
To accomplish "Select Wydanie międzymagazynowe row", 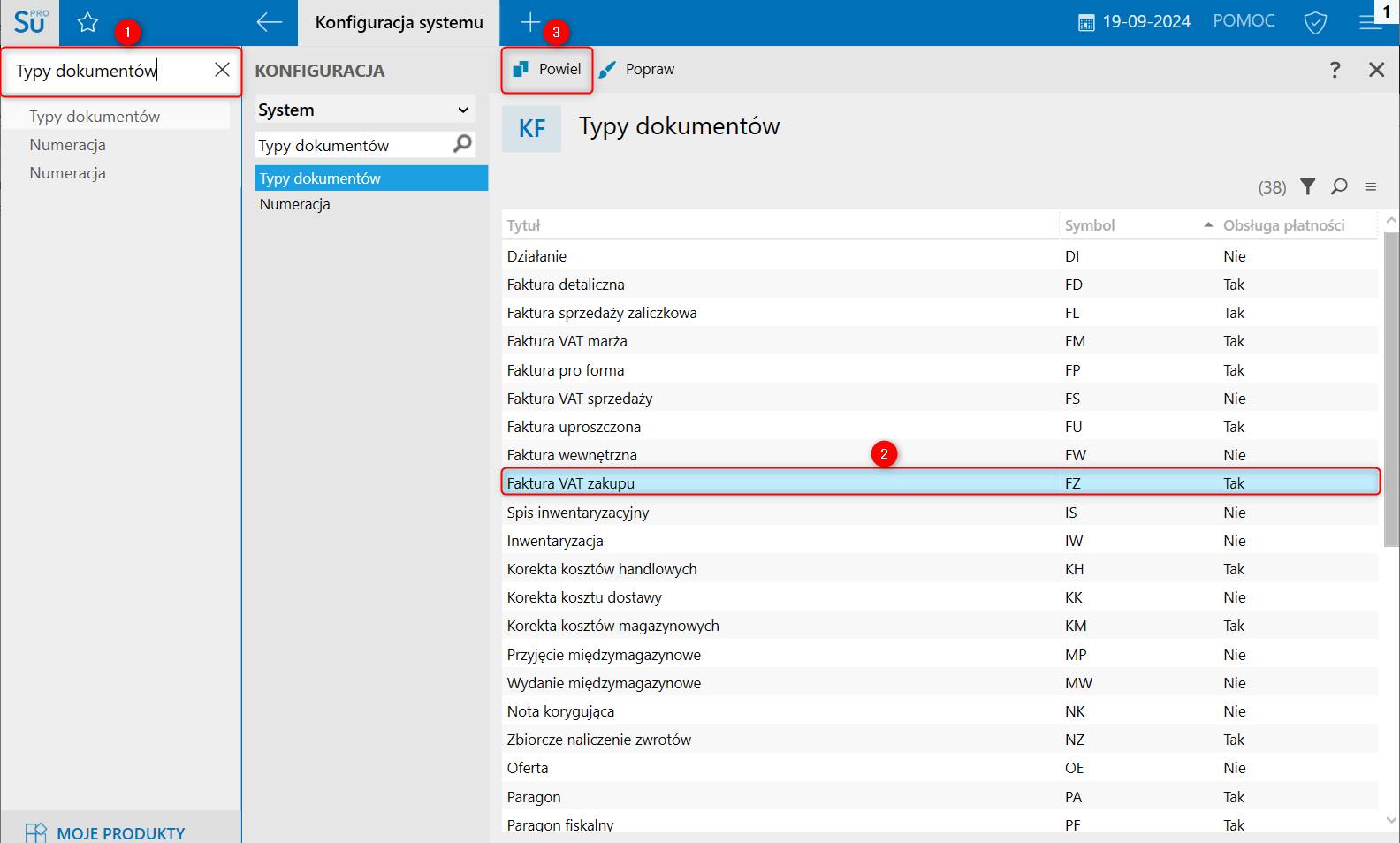I will pyautogui.click(x=940, y=683).
